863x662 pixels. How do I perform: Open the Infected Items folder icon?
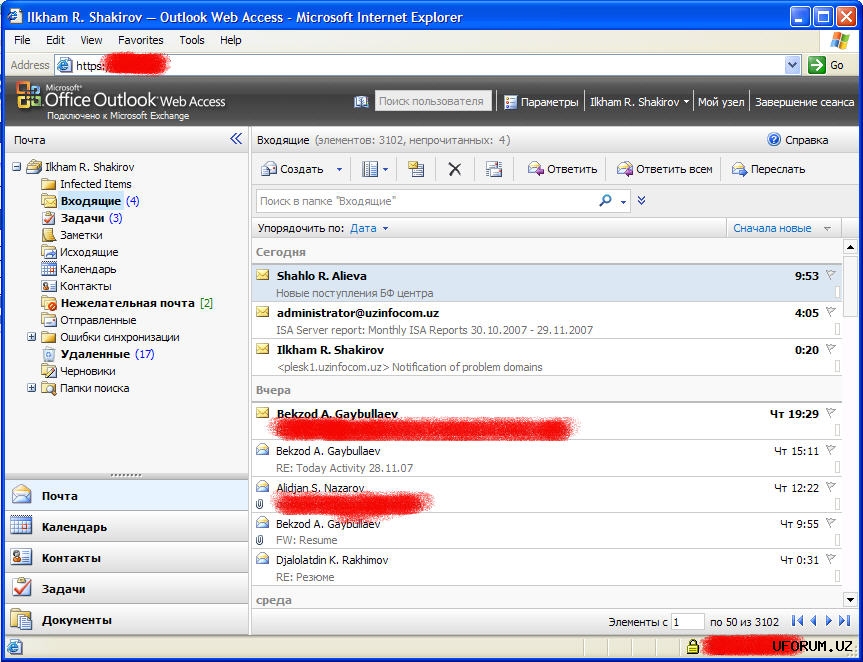[x=49, y=184]
